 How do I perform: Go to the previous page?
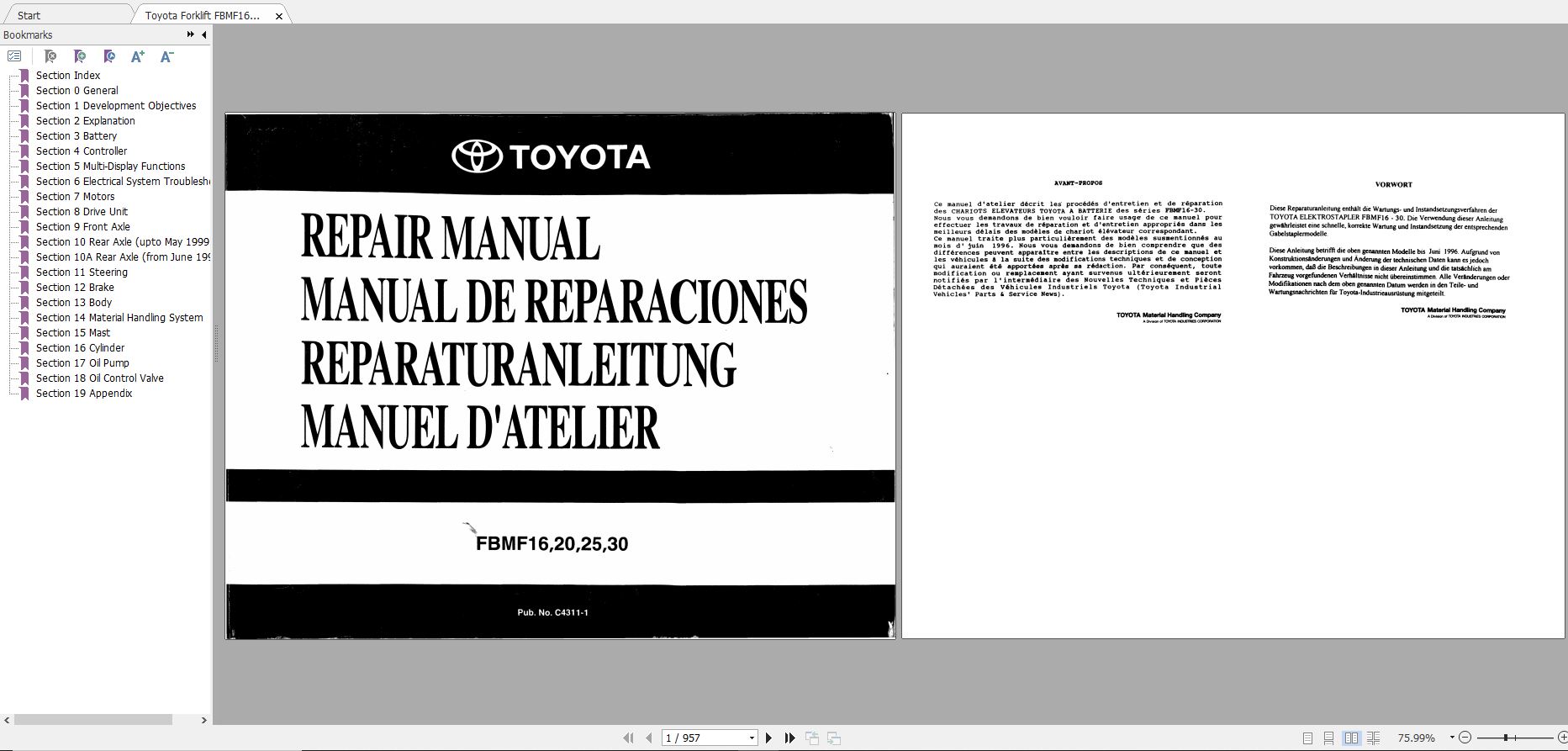(x=648, y=738)
